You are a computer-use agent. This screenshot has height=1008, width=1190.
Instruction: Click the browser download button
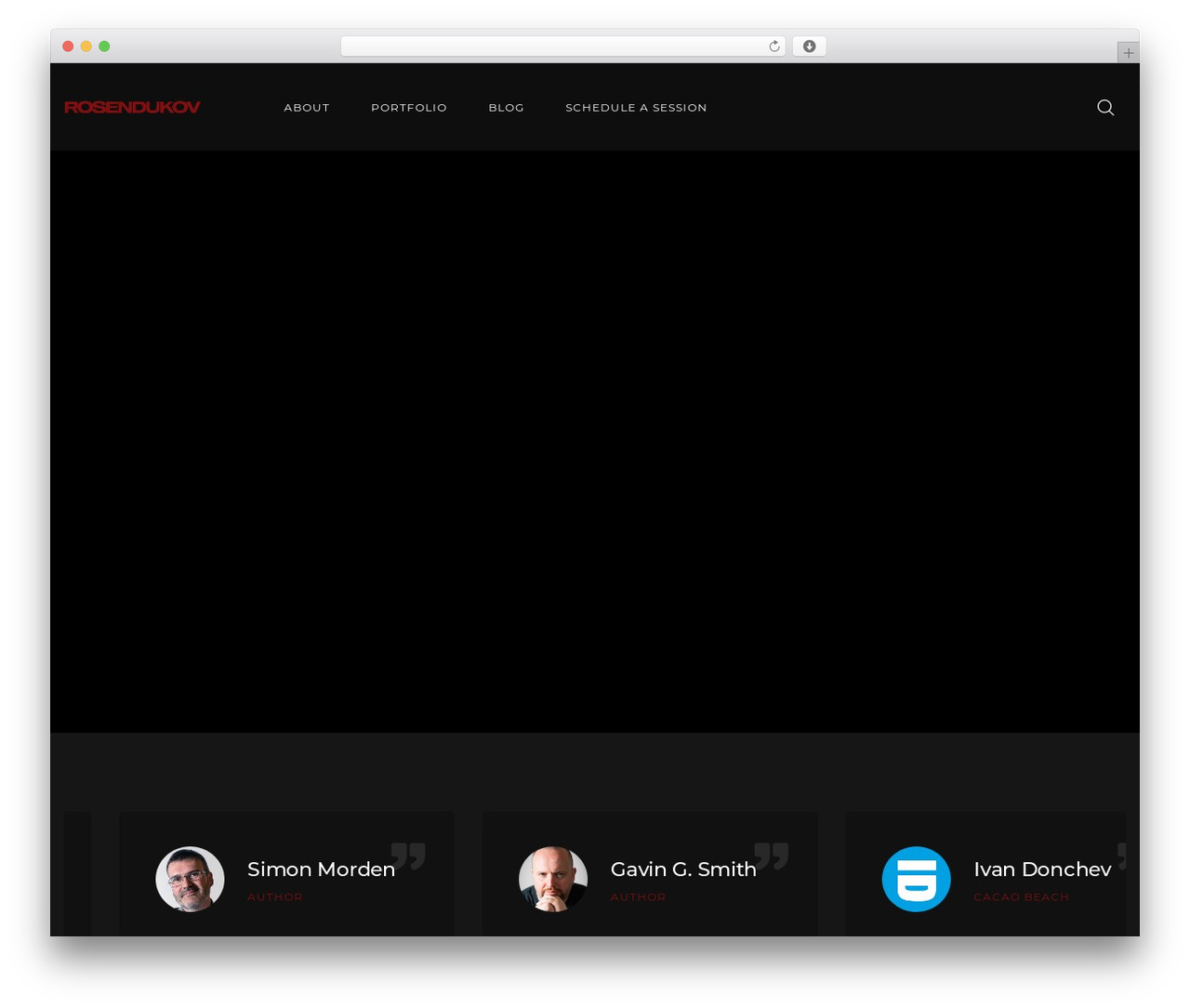coord(809,46)
